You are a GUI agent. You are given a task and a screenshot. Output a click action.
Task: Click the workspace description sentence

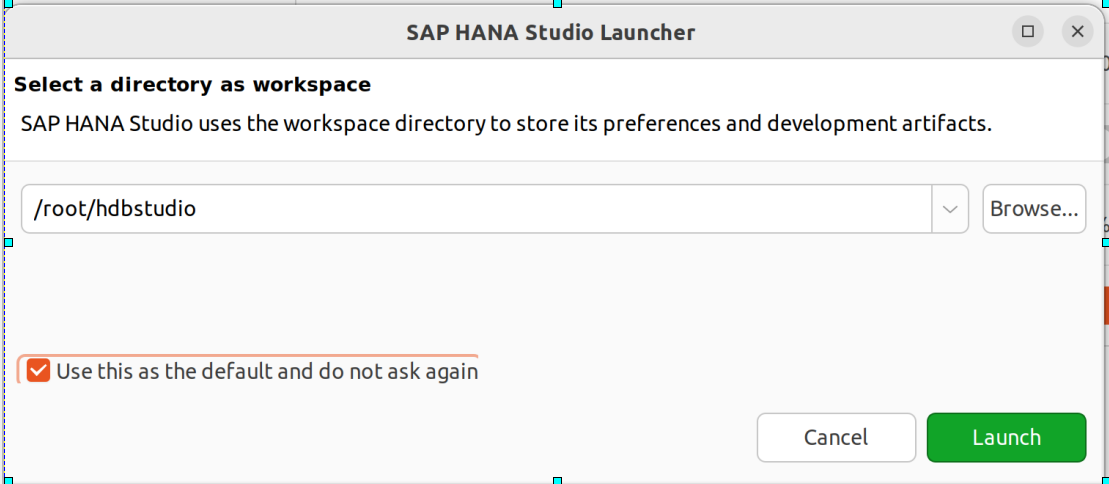tap(506, 125)
